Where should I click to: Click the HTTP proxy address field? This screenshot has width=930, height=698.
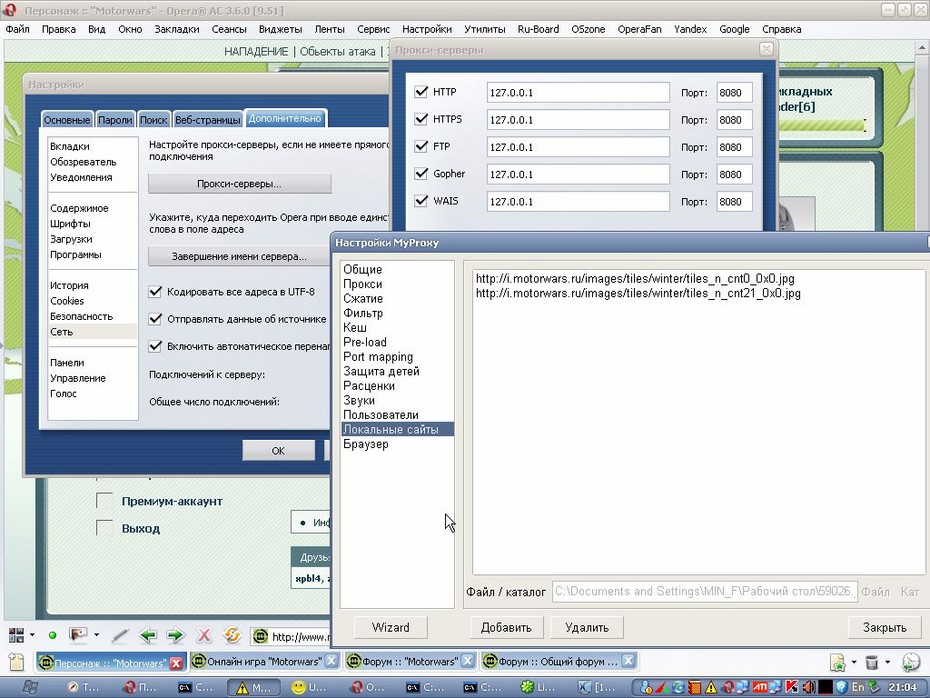pyautogui.click(x=578, y=93)
